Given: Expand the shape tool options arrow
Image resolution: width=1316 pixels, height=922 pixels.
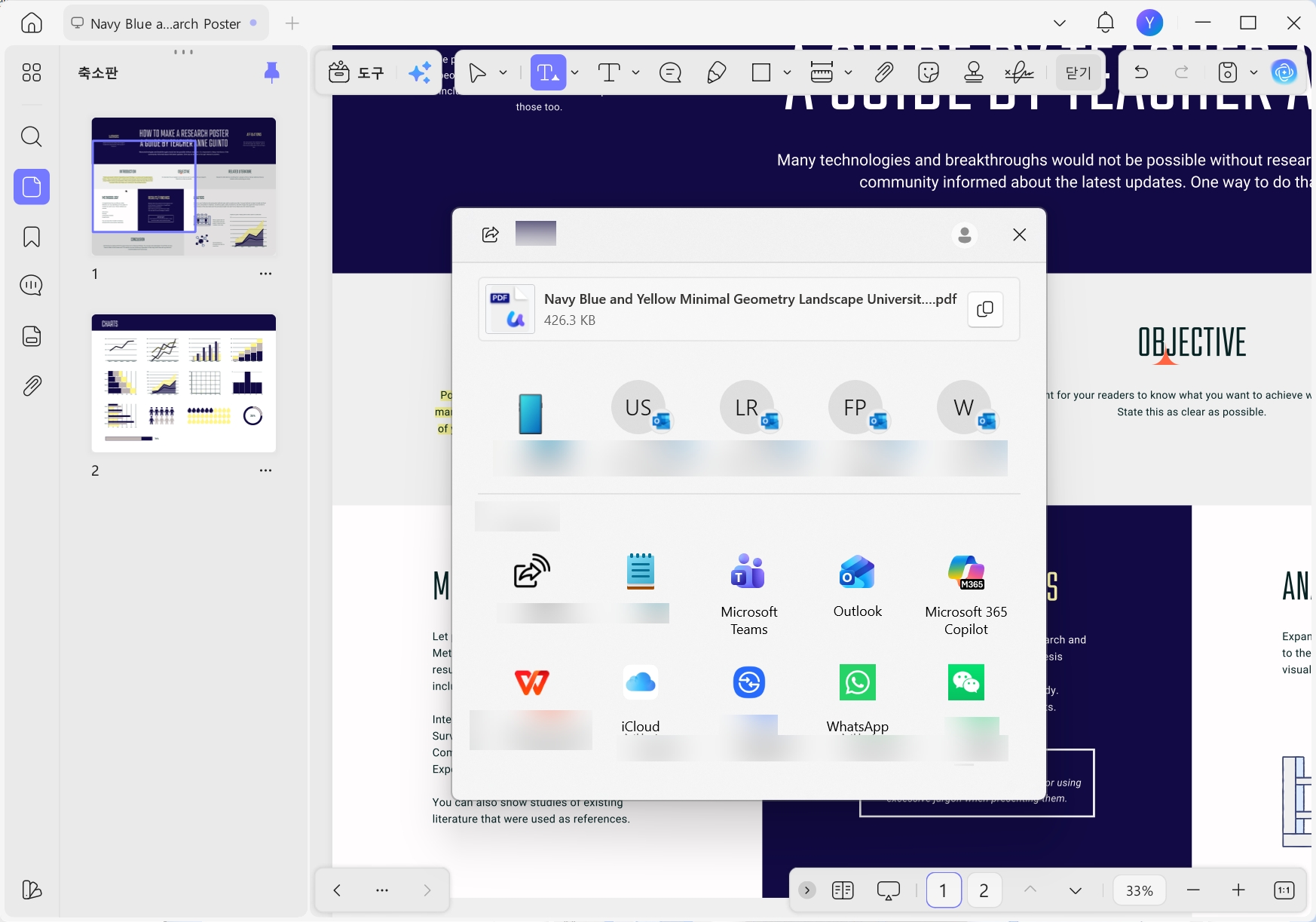Looking at the screenshot, I should tap(788, 72).
